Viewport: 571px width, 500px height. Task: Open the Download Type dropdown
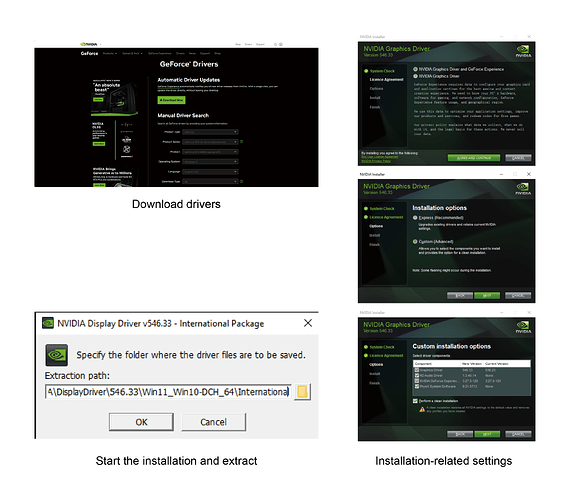click(210, 181)
